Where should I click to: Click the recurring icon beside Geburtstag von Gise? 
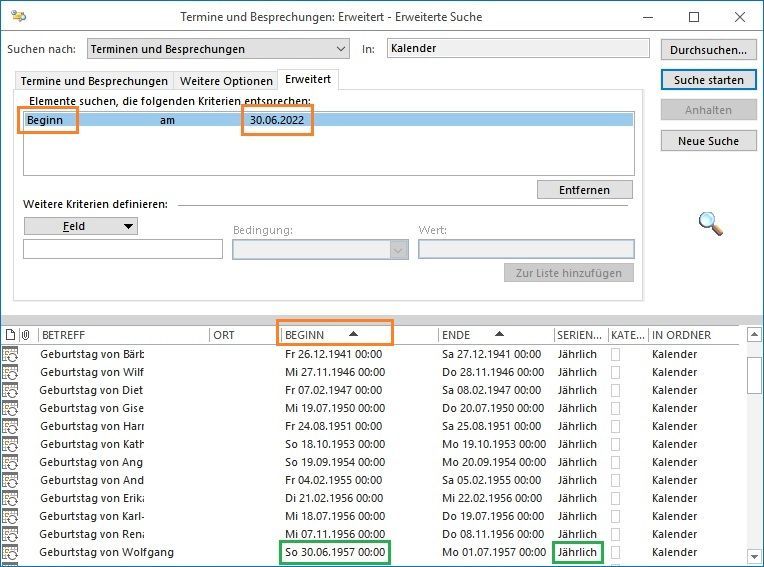coord(10,408)
